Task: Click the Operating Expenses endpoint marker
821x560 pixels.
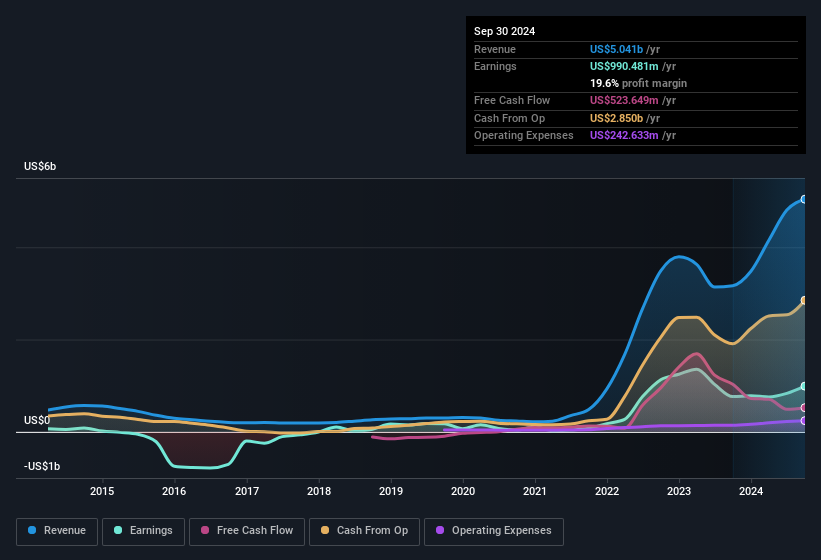Action: (804, 421)
